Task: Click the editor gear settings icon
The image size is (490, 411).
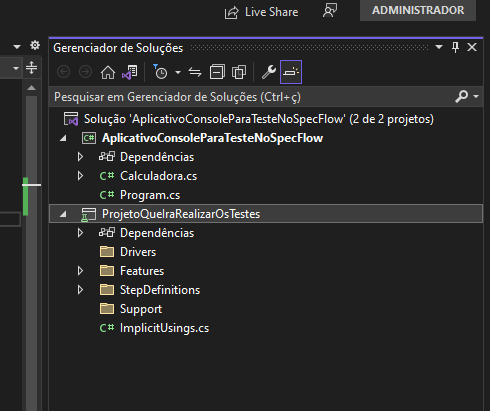Action: 35,45
